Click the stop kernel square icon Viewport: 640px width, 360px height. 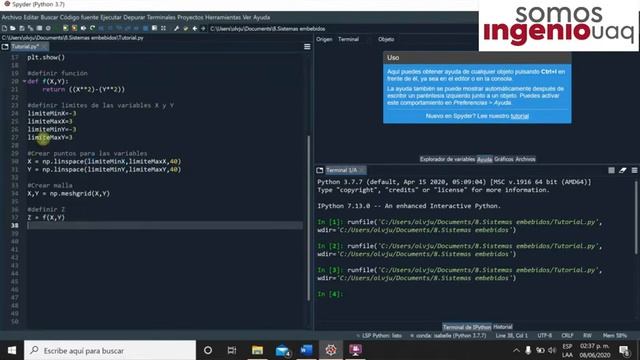tap(611, 170)
